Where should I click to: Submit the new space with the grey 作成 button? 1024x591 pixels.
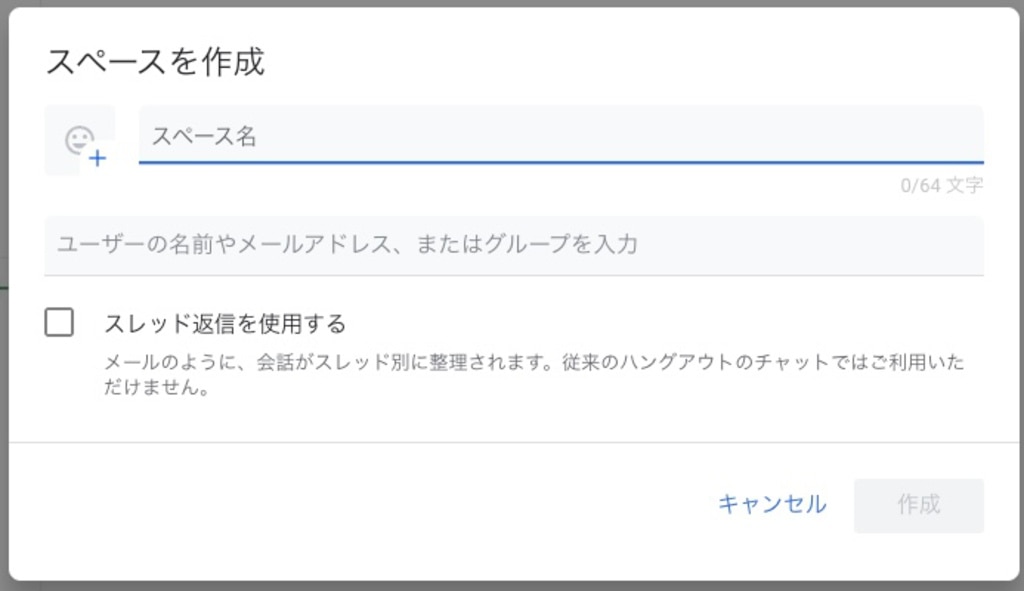(918, 505)
